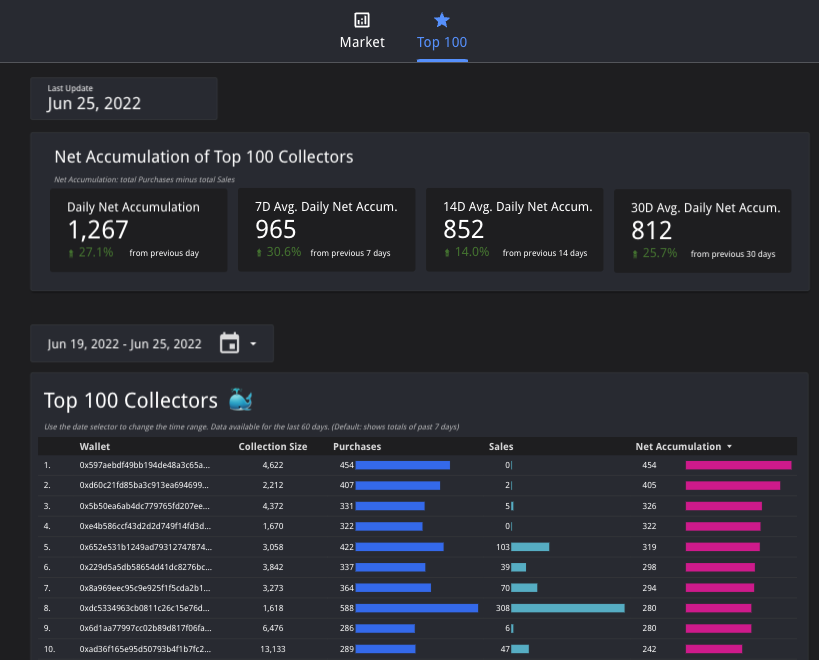Viewport: 819px width, 660px height.
Task: Select wallet 0x229d5a5db58654d41dc8276bc...
Action: (x=146, y=567)
